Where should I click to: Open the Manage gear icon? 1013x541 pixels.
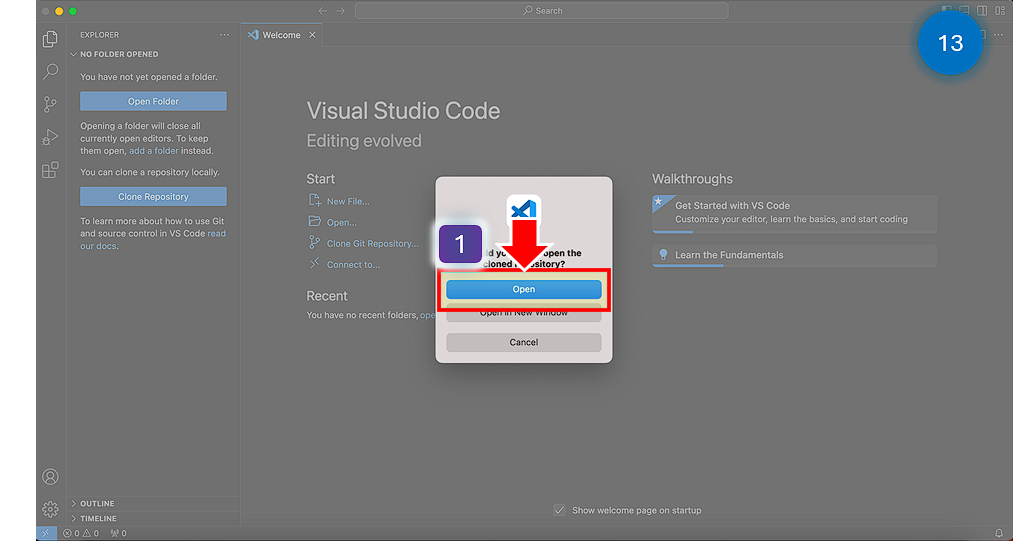[50, 509]
